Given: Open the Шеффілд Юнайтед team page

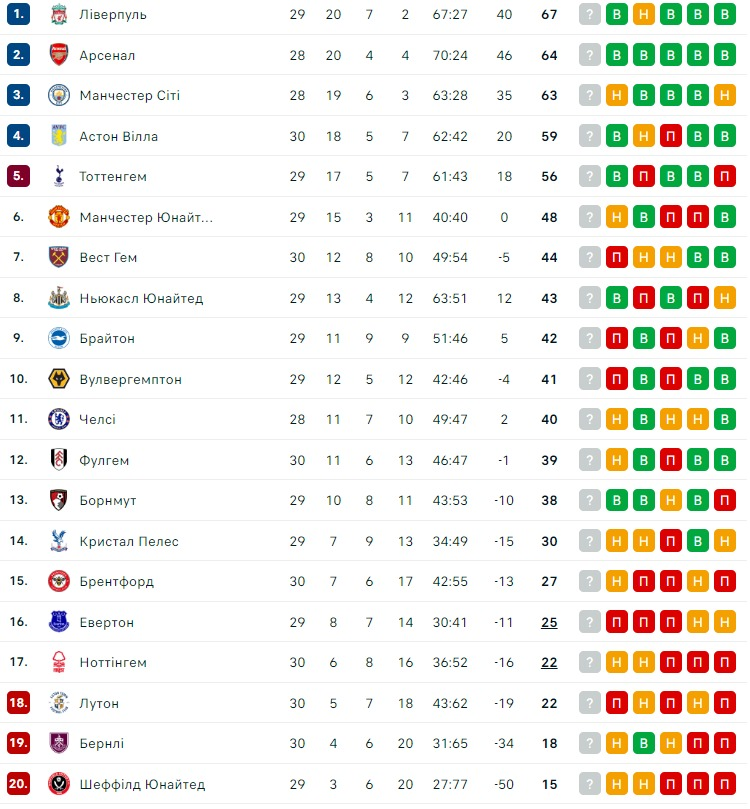Looking at the screenshot, I should 142,784.
